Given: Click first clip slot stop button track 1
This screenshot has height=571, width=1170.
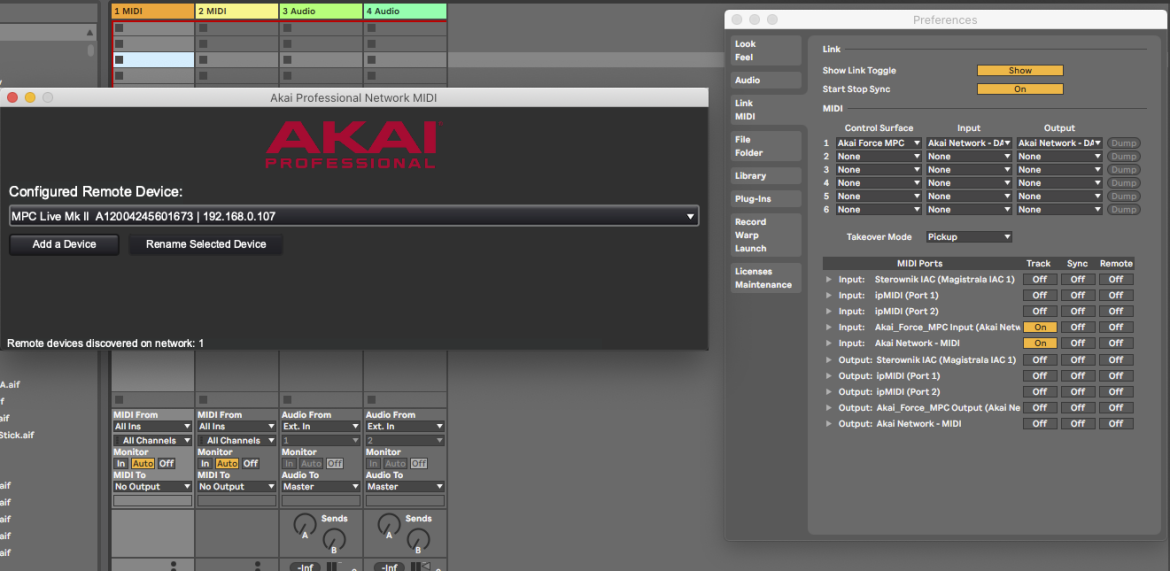Looking at the screenshot, I should point(119,28).
